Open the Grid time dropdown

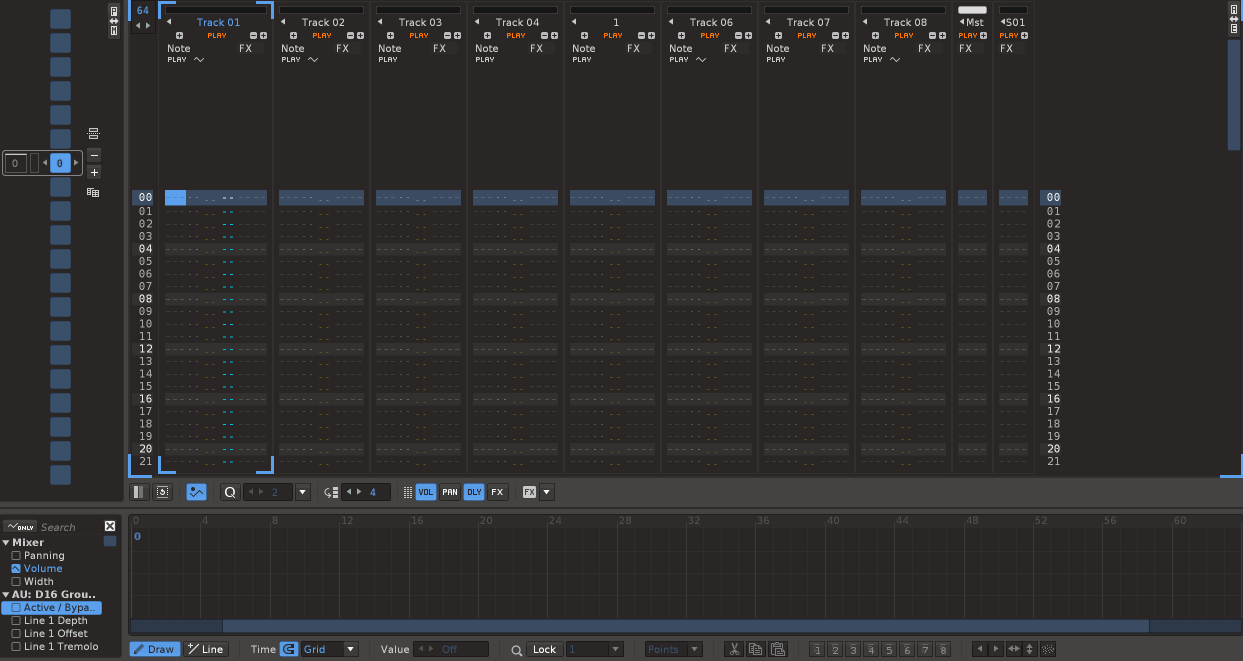(350, 649)
